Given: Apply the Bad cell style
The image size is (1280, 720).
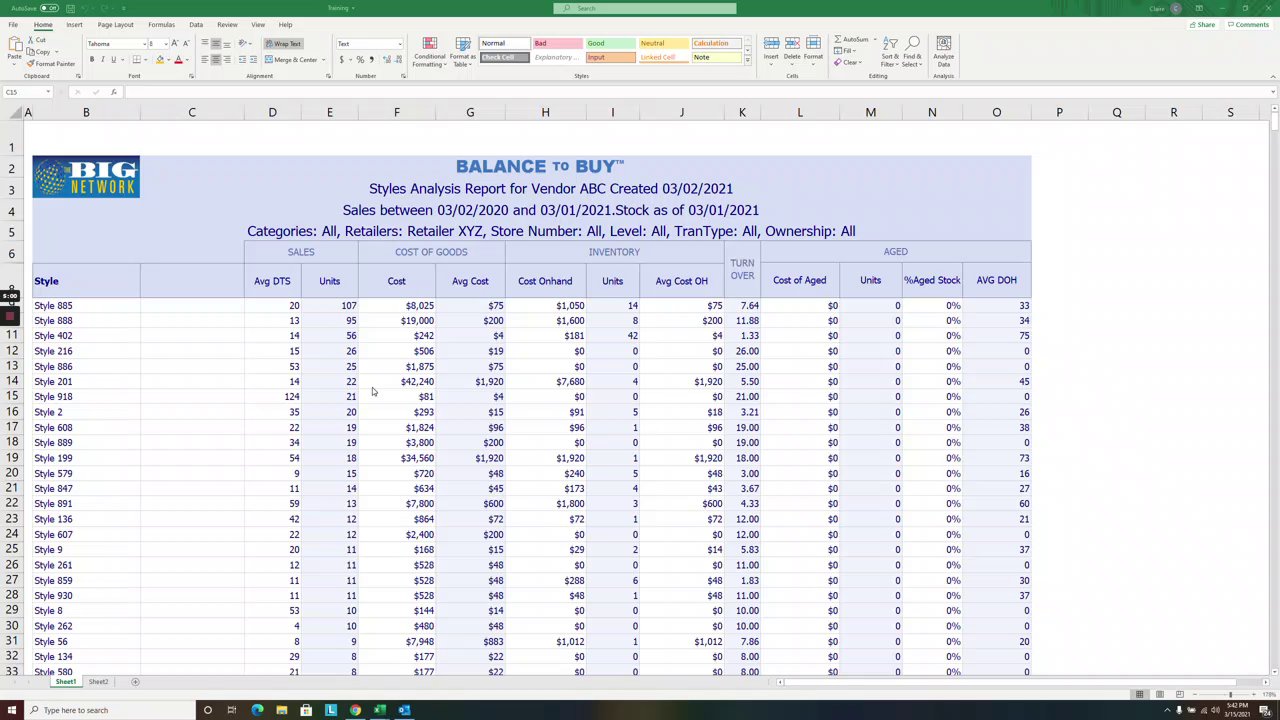Looking at the screenshot, I should tap(557, 44).
